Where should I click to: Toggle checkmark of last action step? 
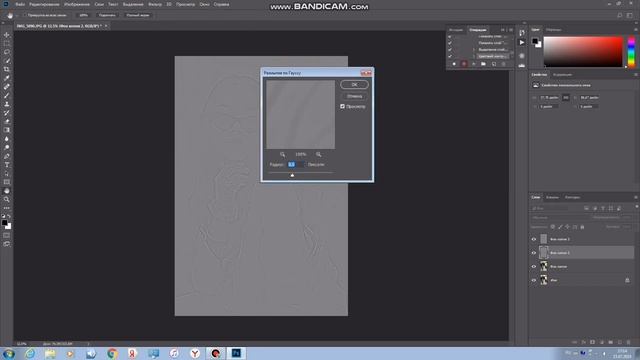point(450,56)
